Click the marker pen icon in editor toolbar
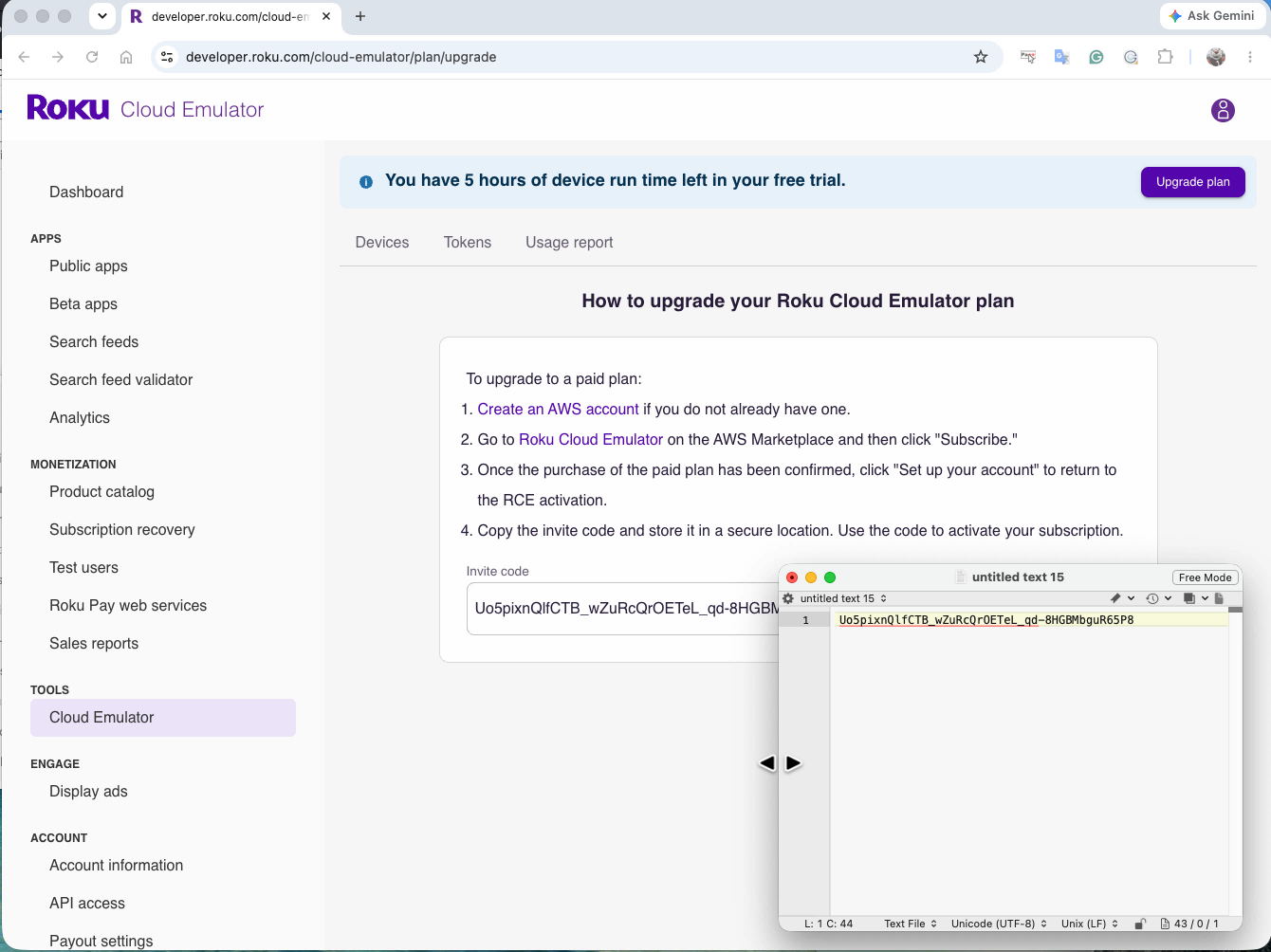 coord(1115,598)
